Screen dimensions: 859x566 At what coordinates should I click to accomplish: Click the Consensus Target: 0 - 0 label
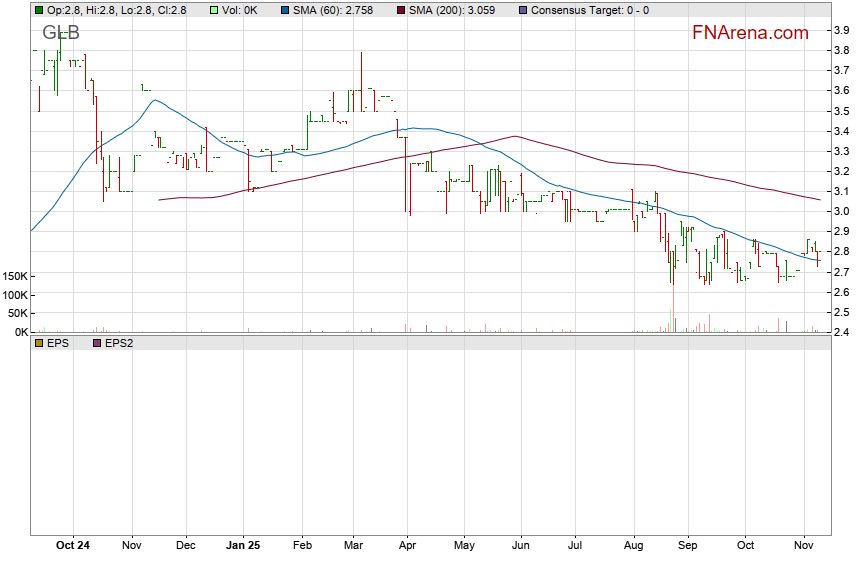(x=589, y=10)
